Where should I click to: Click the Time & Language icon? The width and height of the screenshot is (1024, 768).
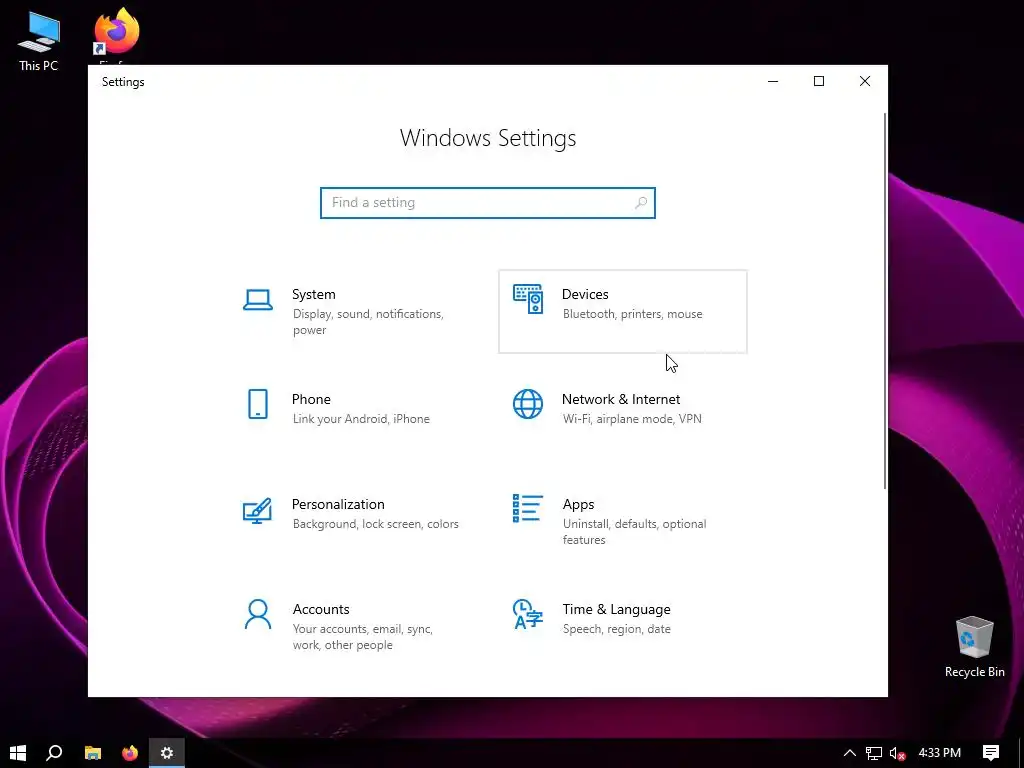pyautogui.click(x=528, y=615)
